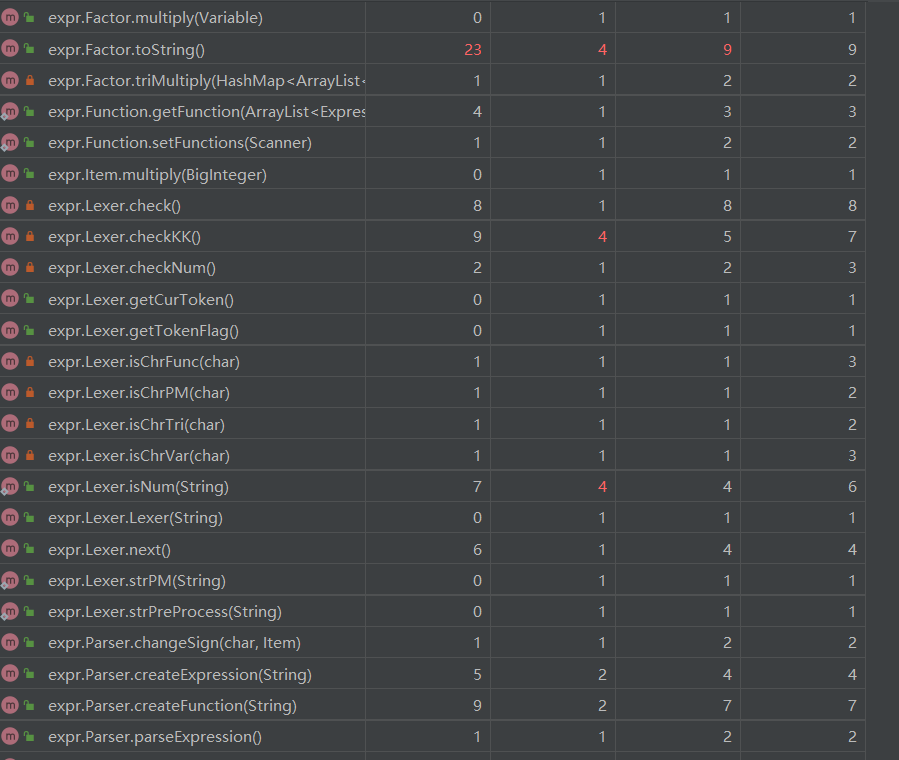The image size is (899, 760).
Task: Select row expr.Lexer.isChrPM(char)
Action: point(433,392)
